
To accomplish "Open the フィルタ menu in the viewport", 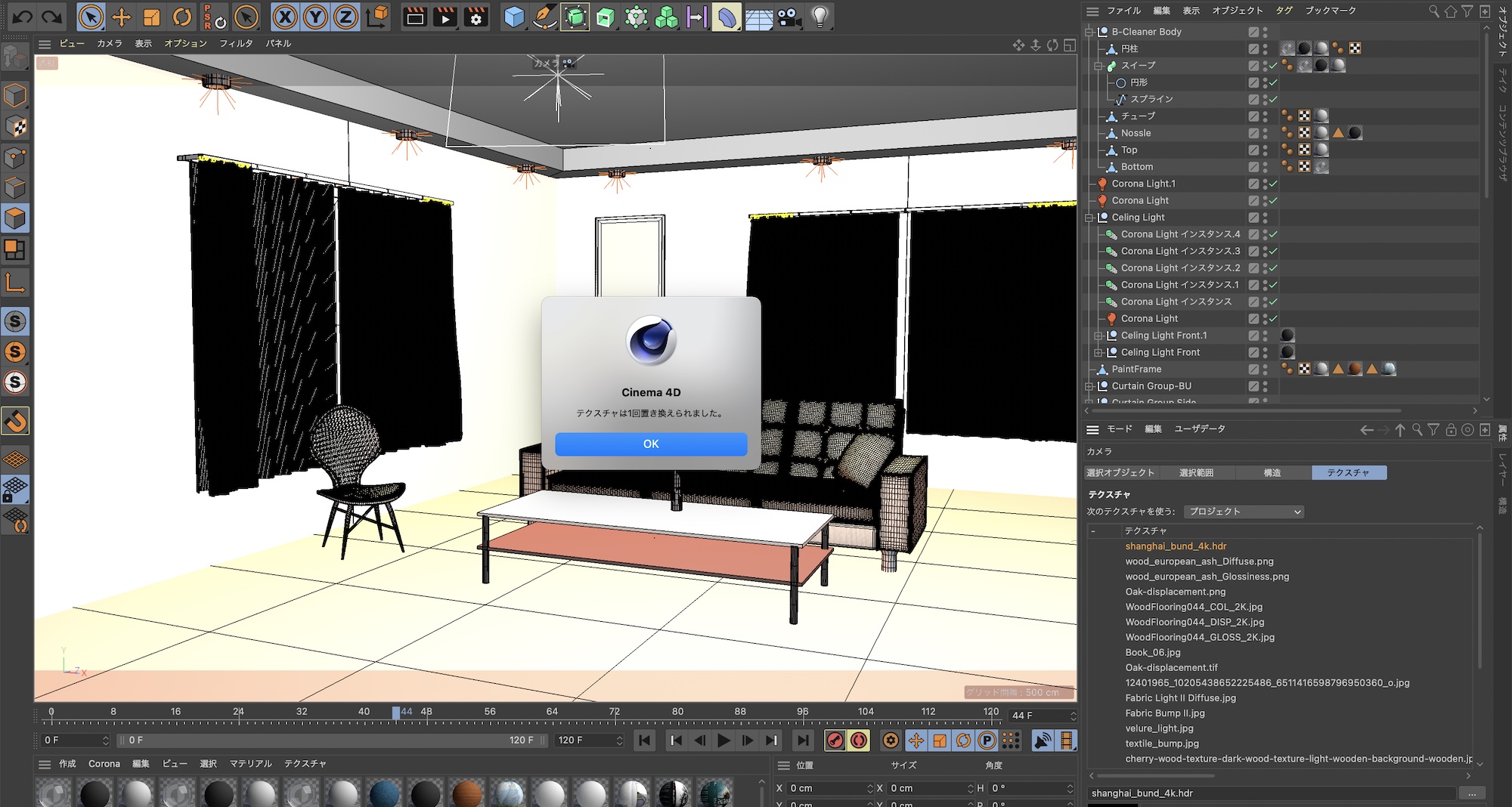I will (x=236, y=44).
